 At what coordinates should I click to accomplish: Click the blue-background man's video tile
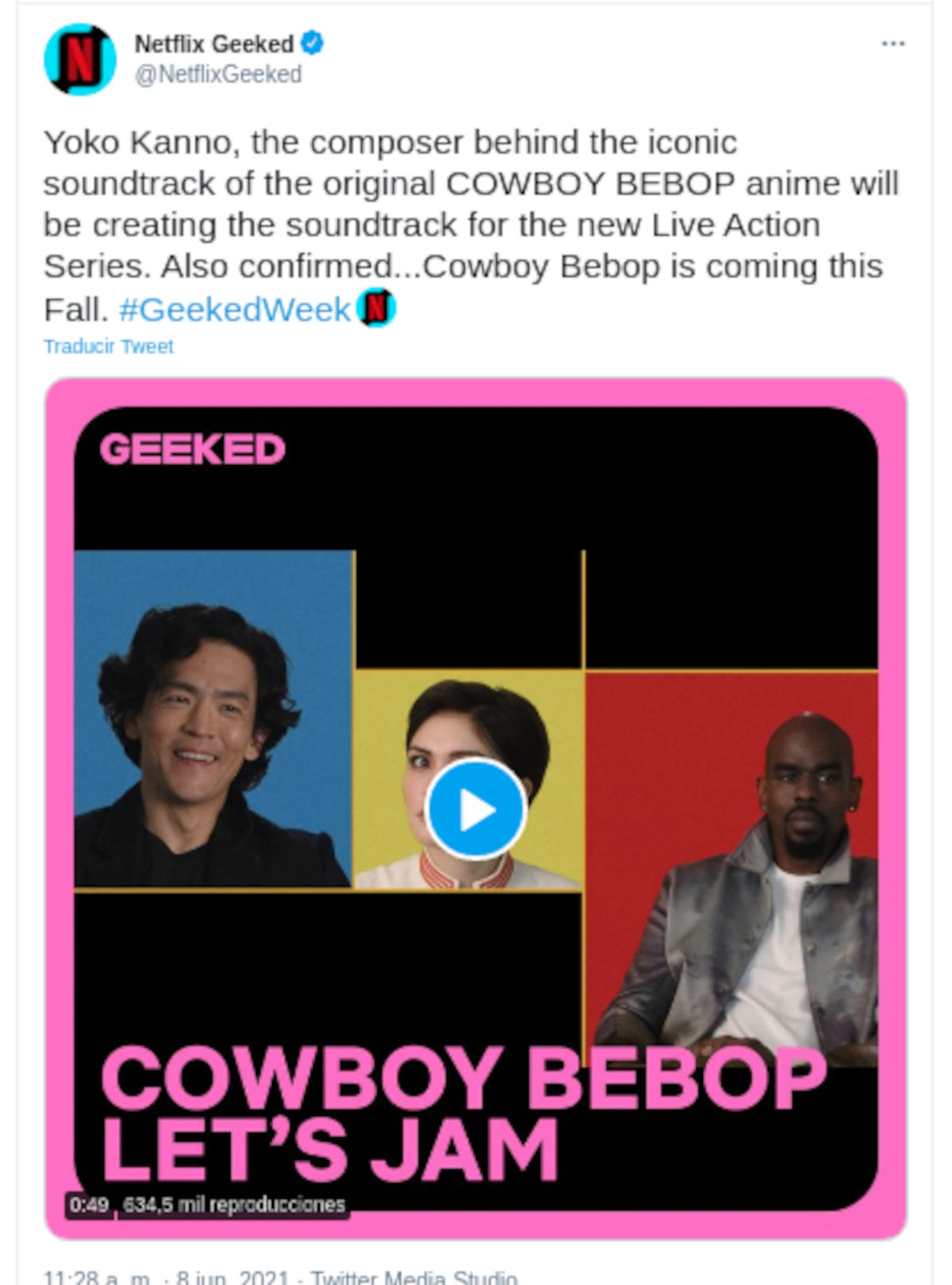[213, 718]
